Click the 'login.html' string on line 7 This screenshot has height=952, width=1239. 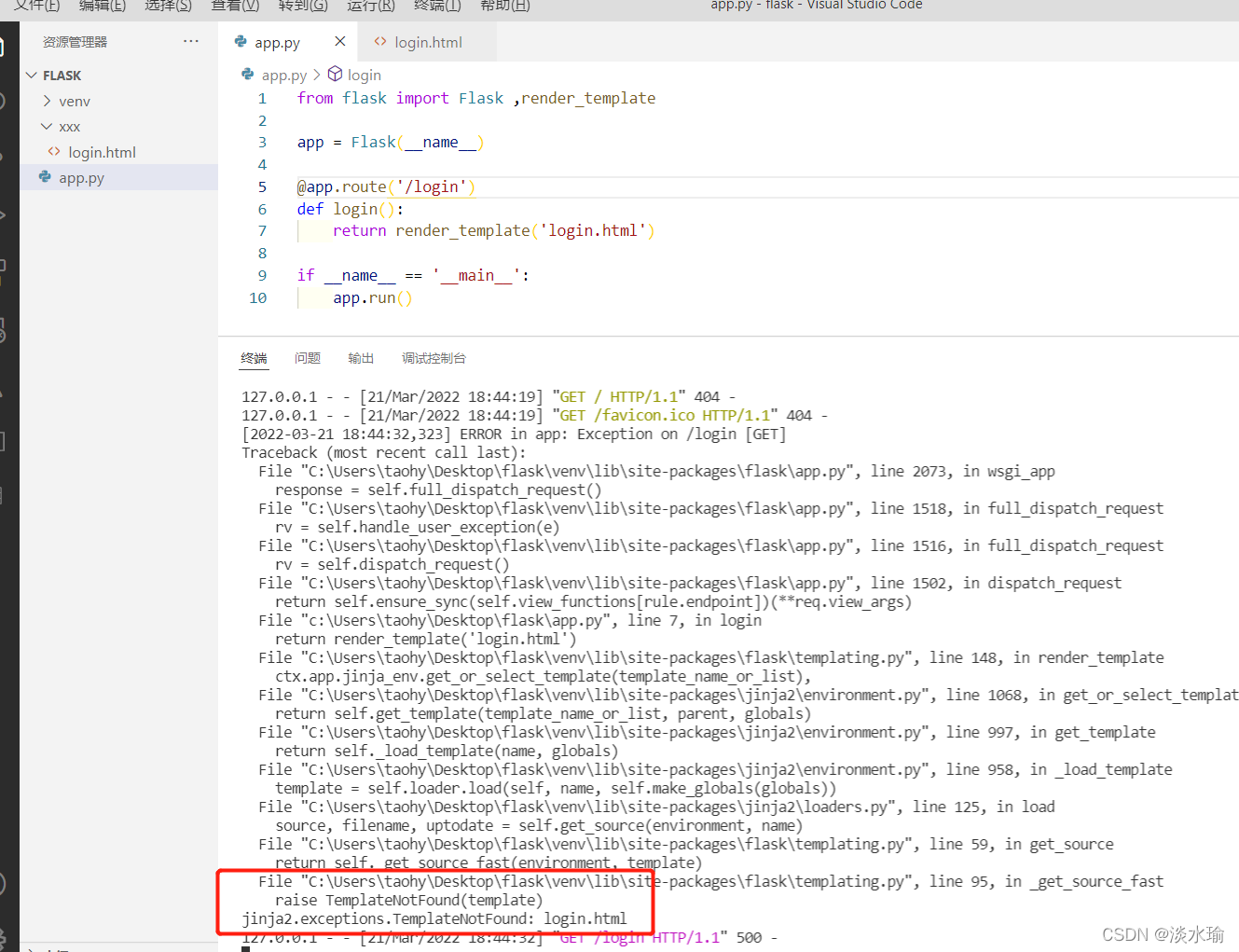(x=593, y=230)
